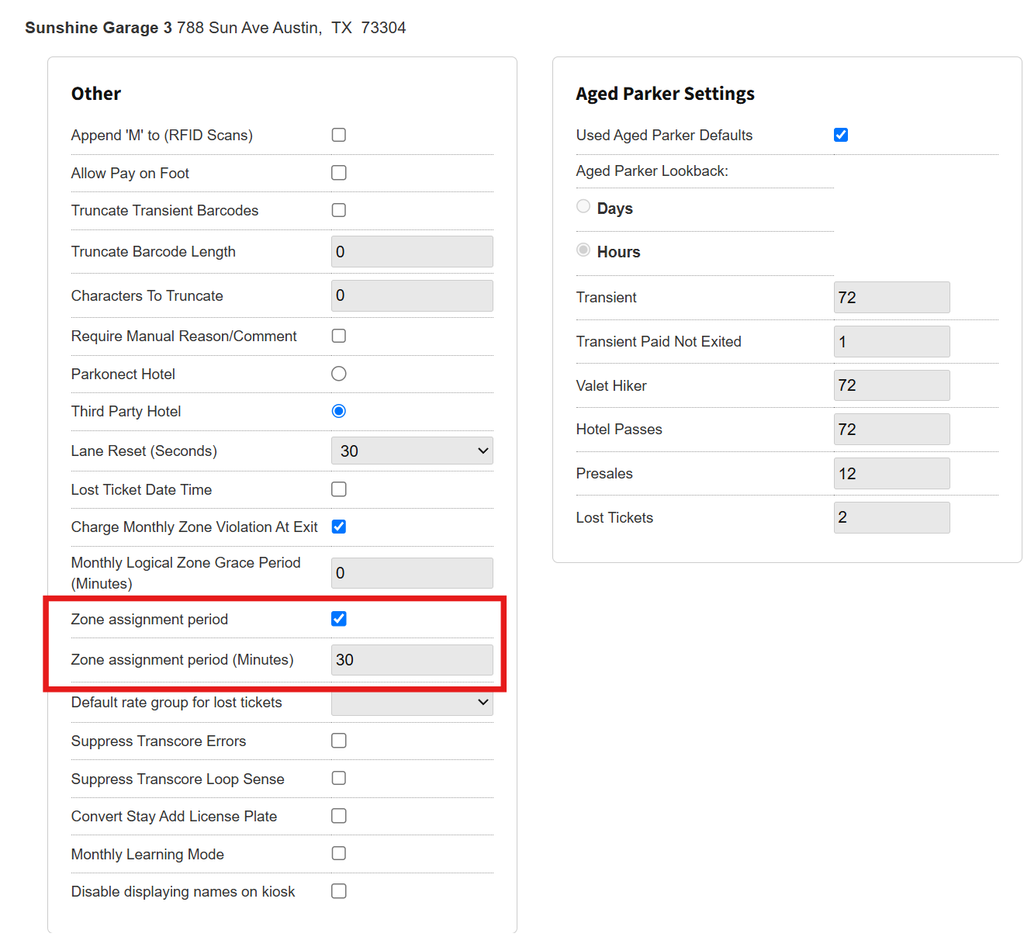Enable Append 'M' to (RFID Scans) checkbox
This screenshot has width=1024, height=936.
(x=338, y=135)
